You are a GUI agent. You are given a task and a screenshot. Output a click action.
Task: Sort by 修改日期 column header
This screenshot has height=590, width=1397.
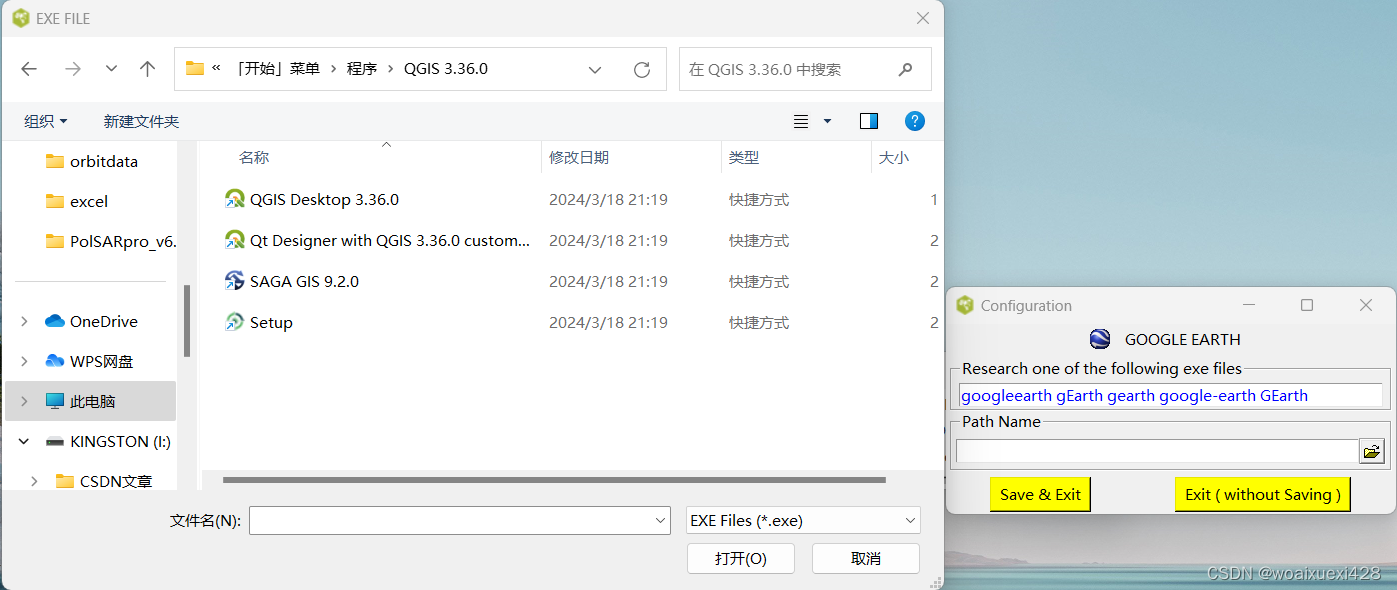[579, 157]
